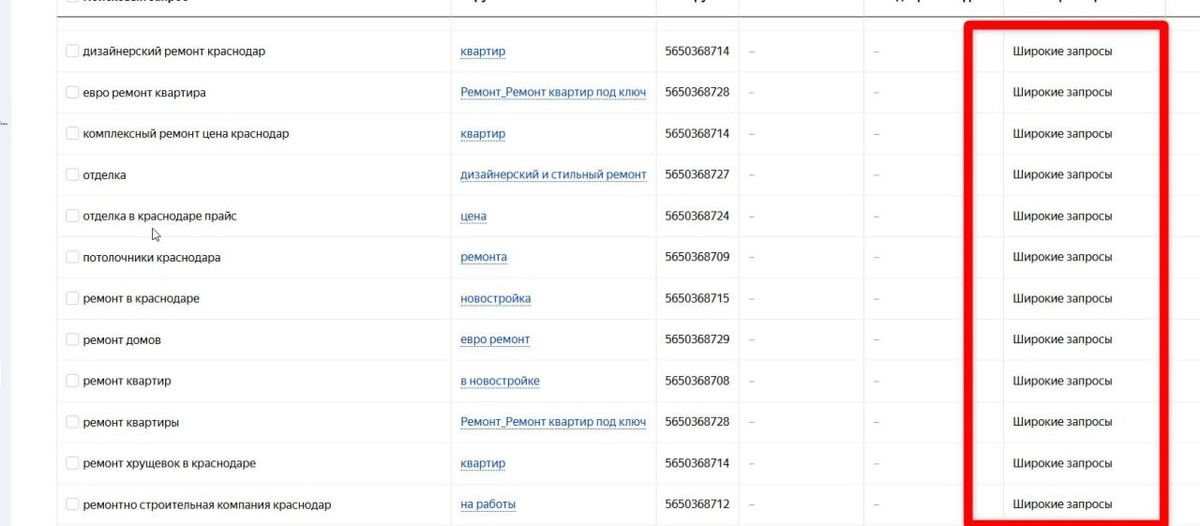Toggle checkbox for 'ремонт квартир' query
Image resolution: width=1200 pixels, height=526 pixels.
pyautogui.click(x=72, y=381)
